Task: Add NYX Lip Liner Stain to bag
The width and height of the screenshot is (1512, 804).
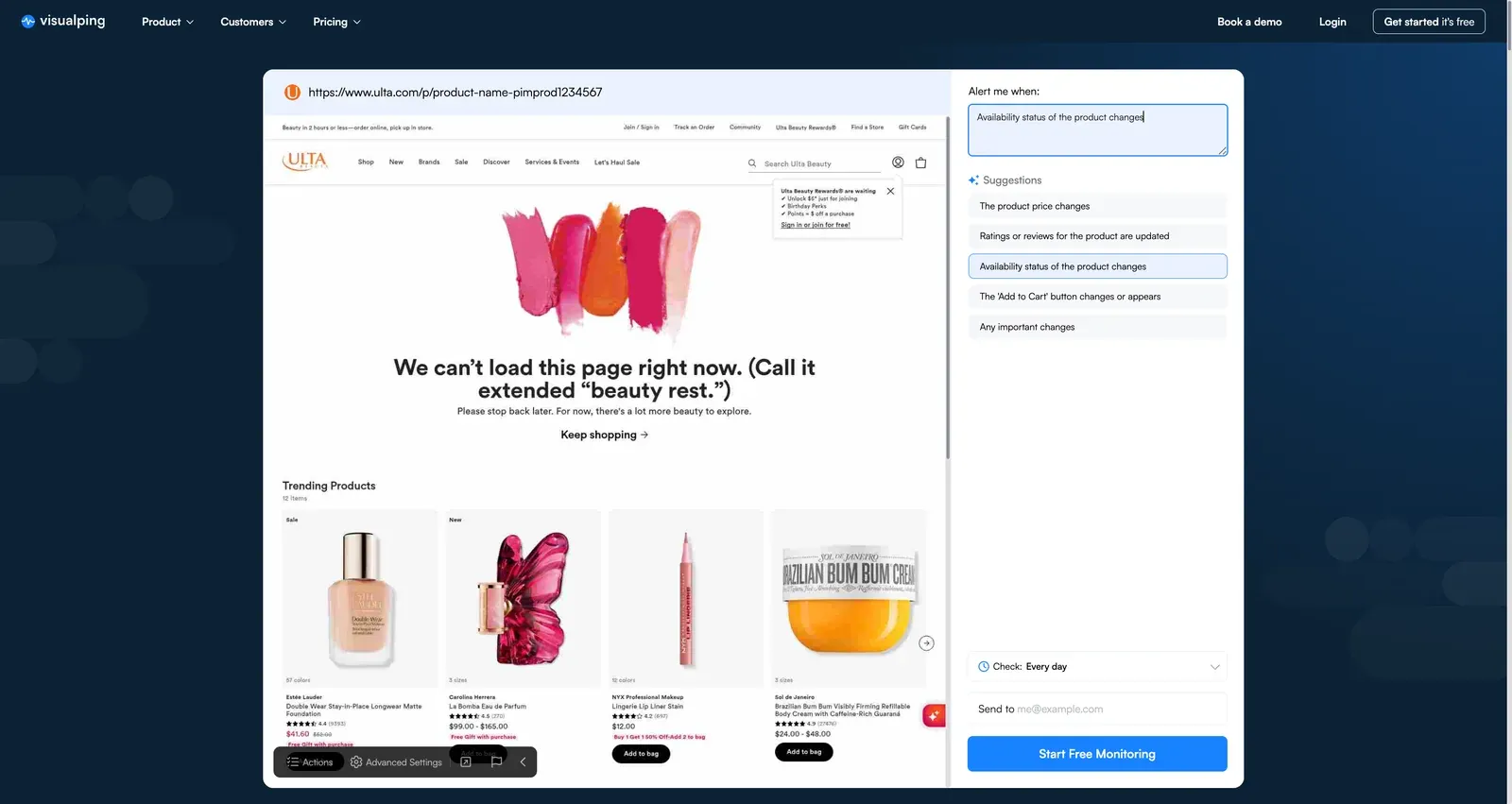Action: pos(641,754)
